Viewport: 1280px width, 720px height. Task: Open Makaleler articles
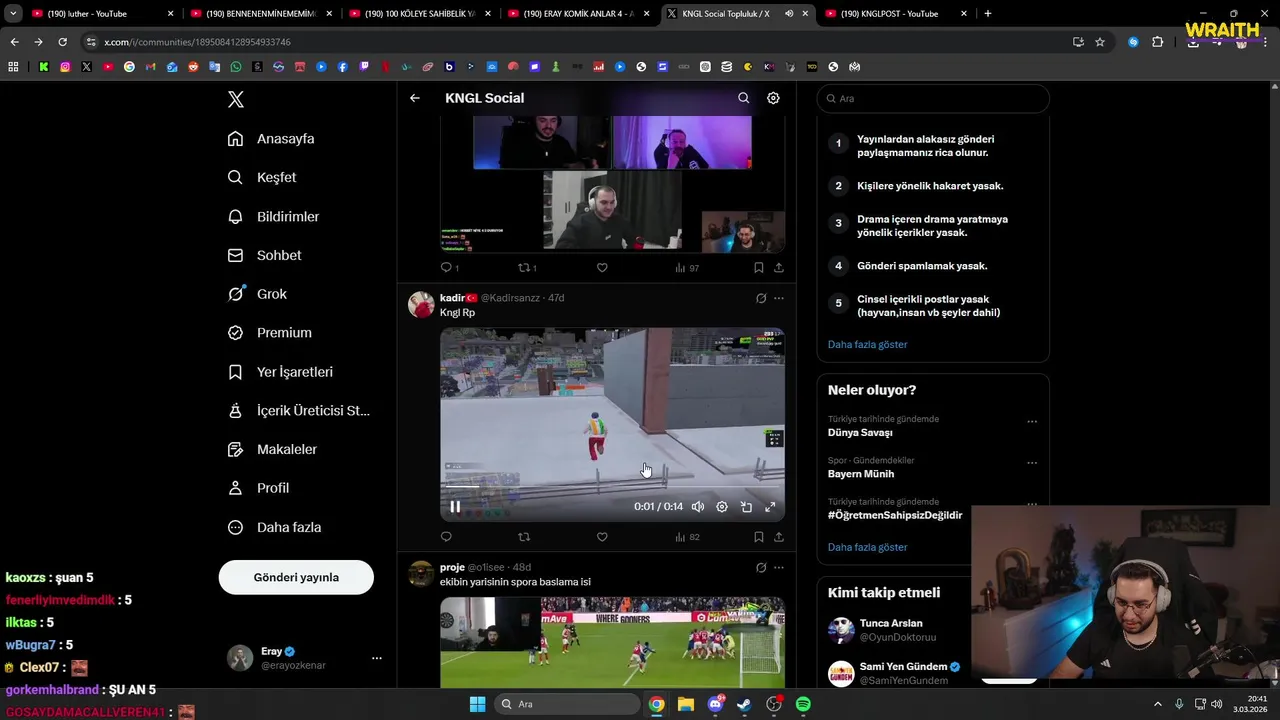[x=273, y=449]
